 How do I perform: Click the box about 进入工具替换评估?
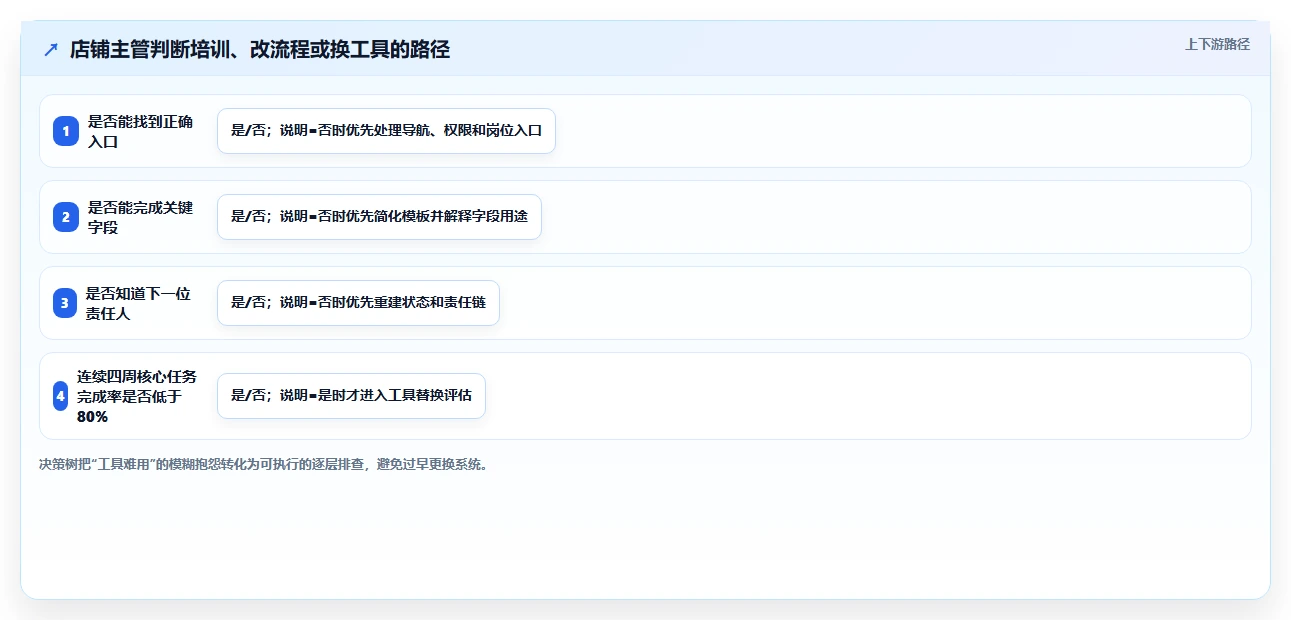click(x=351, y=396)
